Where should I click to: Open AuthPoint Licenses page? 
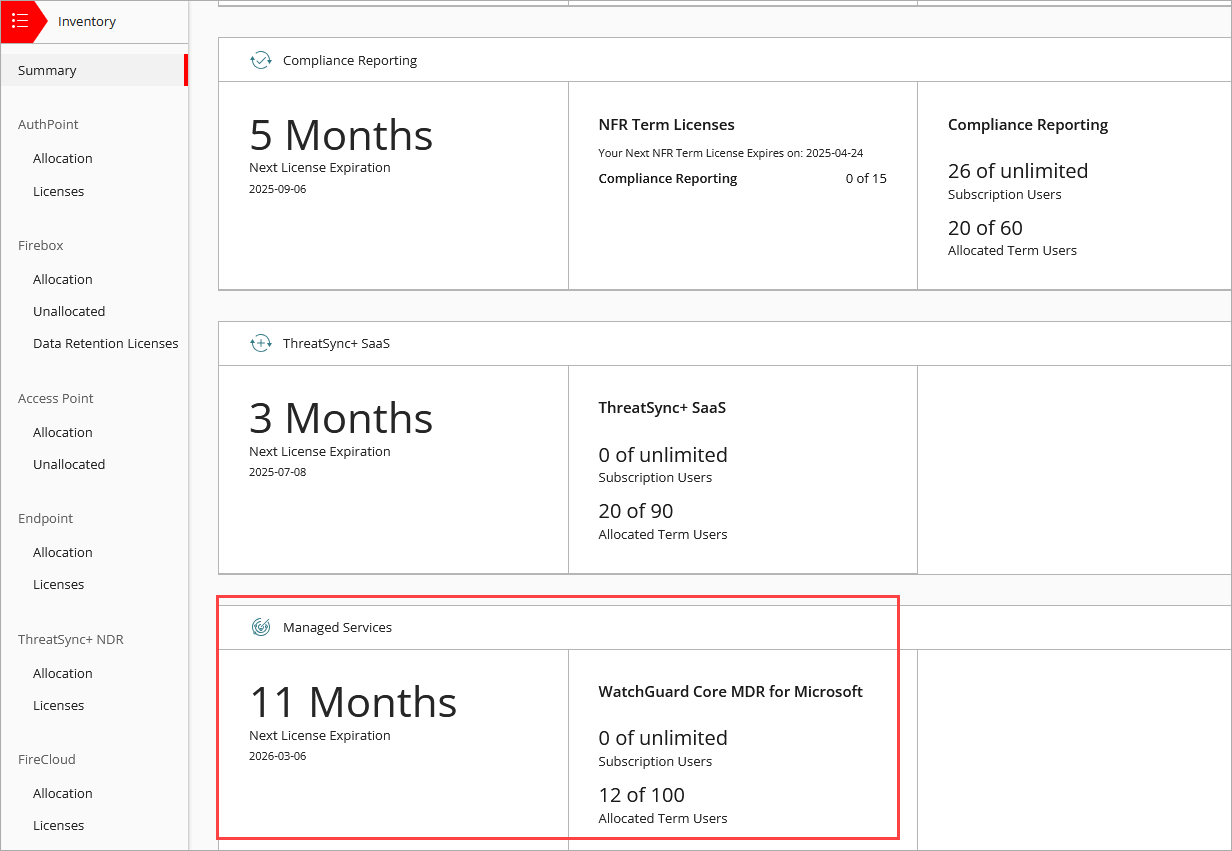pos(58,191)
